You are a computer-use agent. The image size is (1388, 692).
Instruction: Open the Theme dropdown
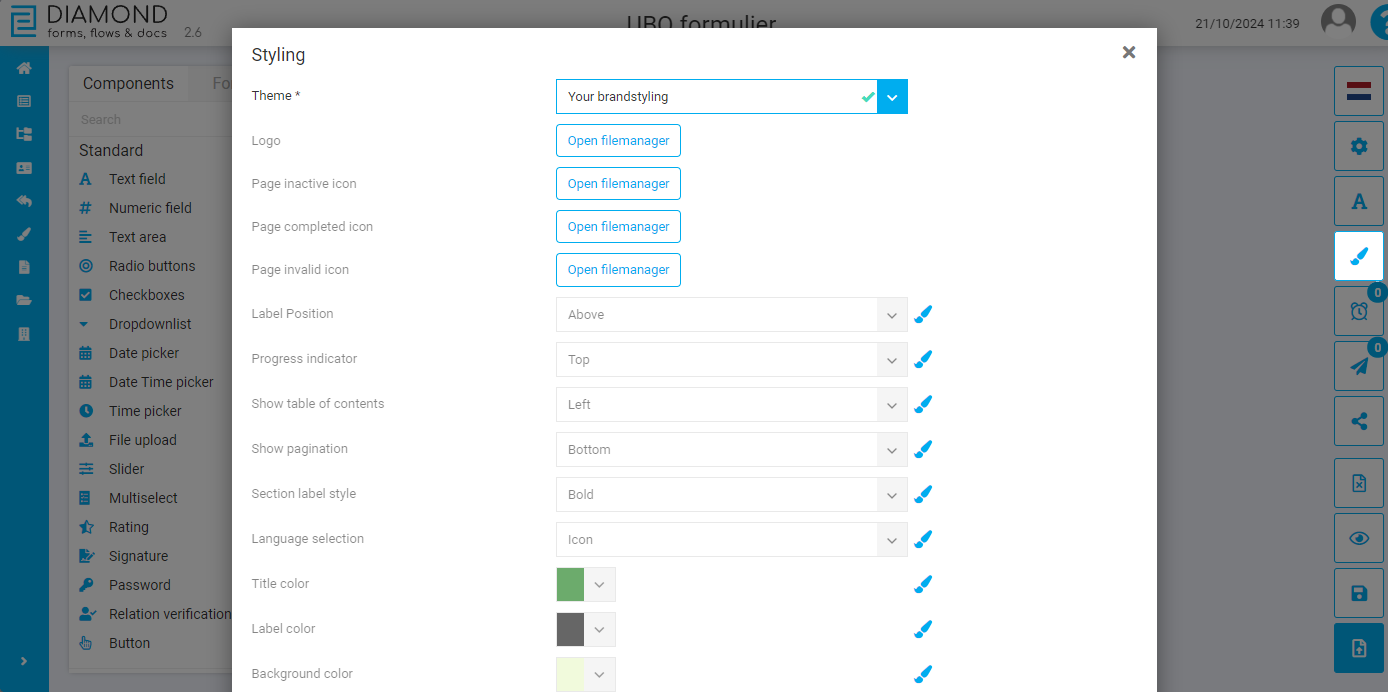[x=892, y=97]
